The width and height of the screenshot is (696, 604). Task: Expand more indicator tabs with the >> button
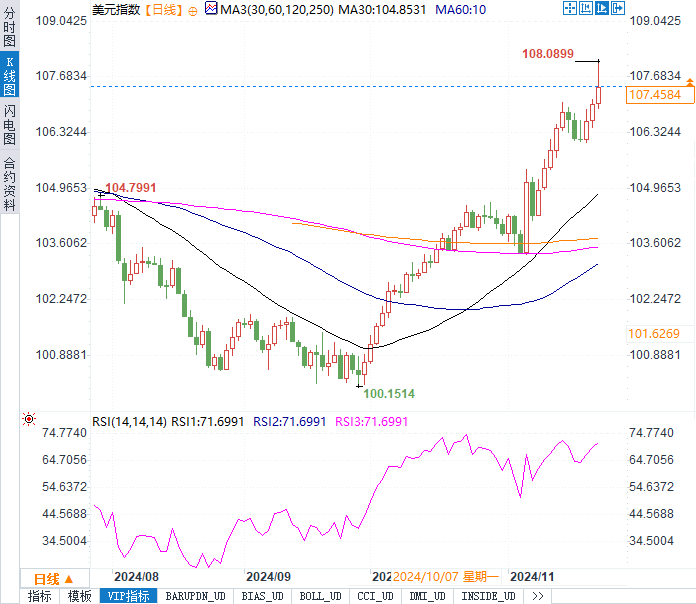coord(537,596)
